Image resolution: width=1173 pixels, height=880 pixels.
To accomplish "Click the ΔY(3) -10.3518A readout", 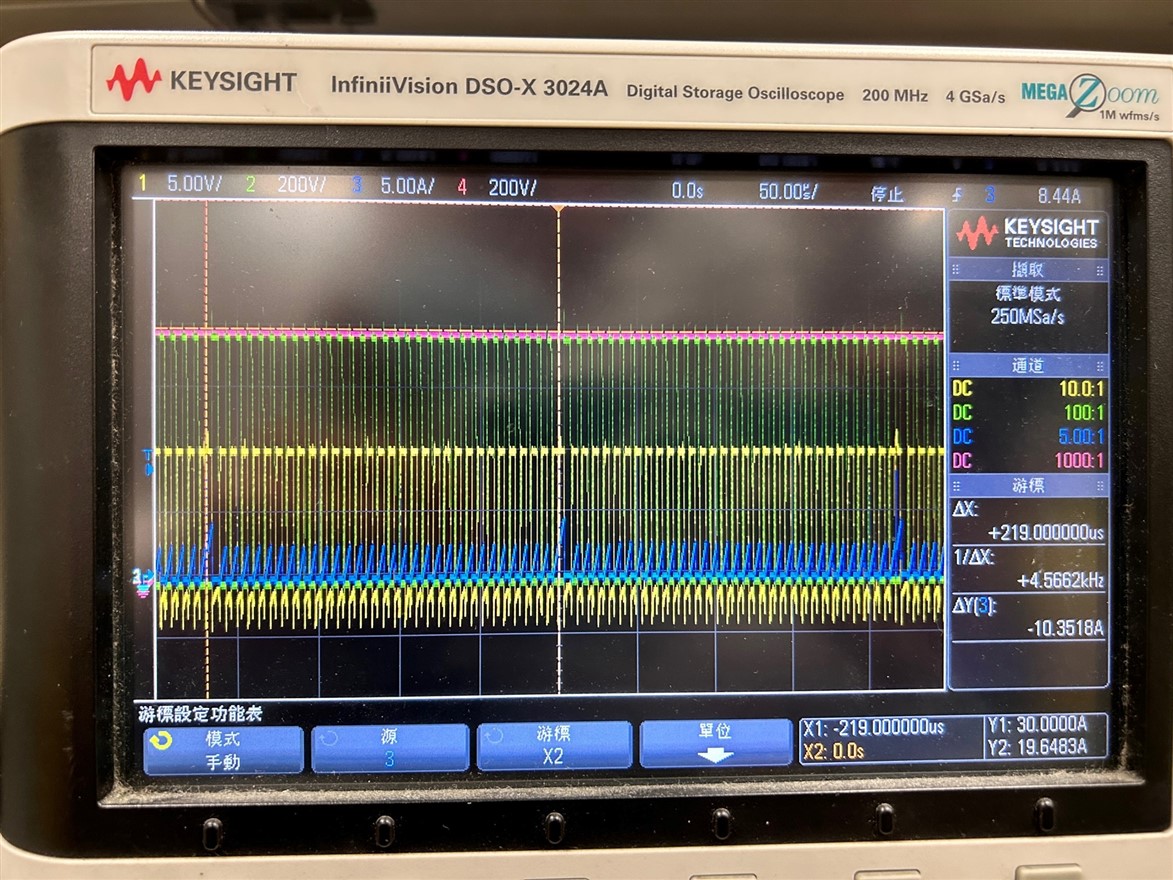I will [1029, 617].
